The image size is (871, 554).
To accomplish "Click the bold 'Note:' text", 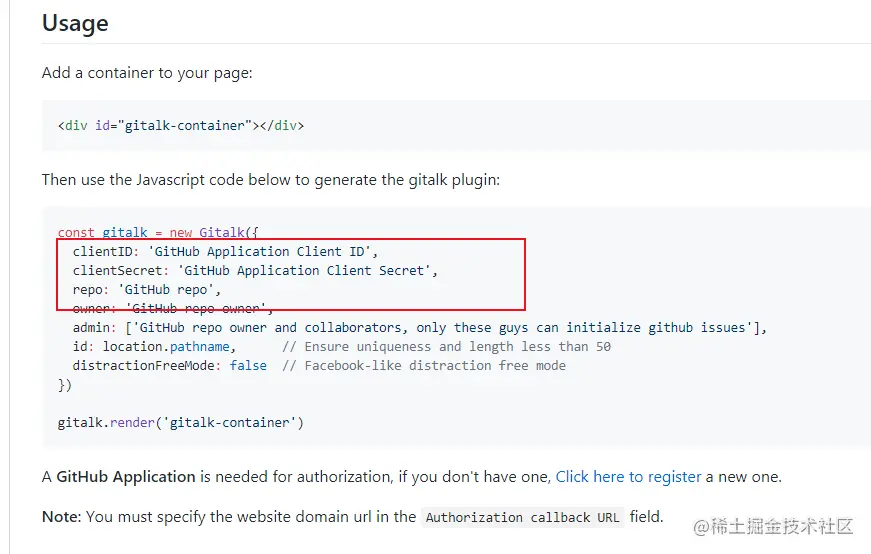I will pyautogui.click(x=62, y=517).
